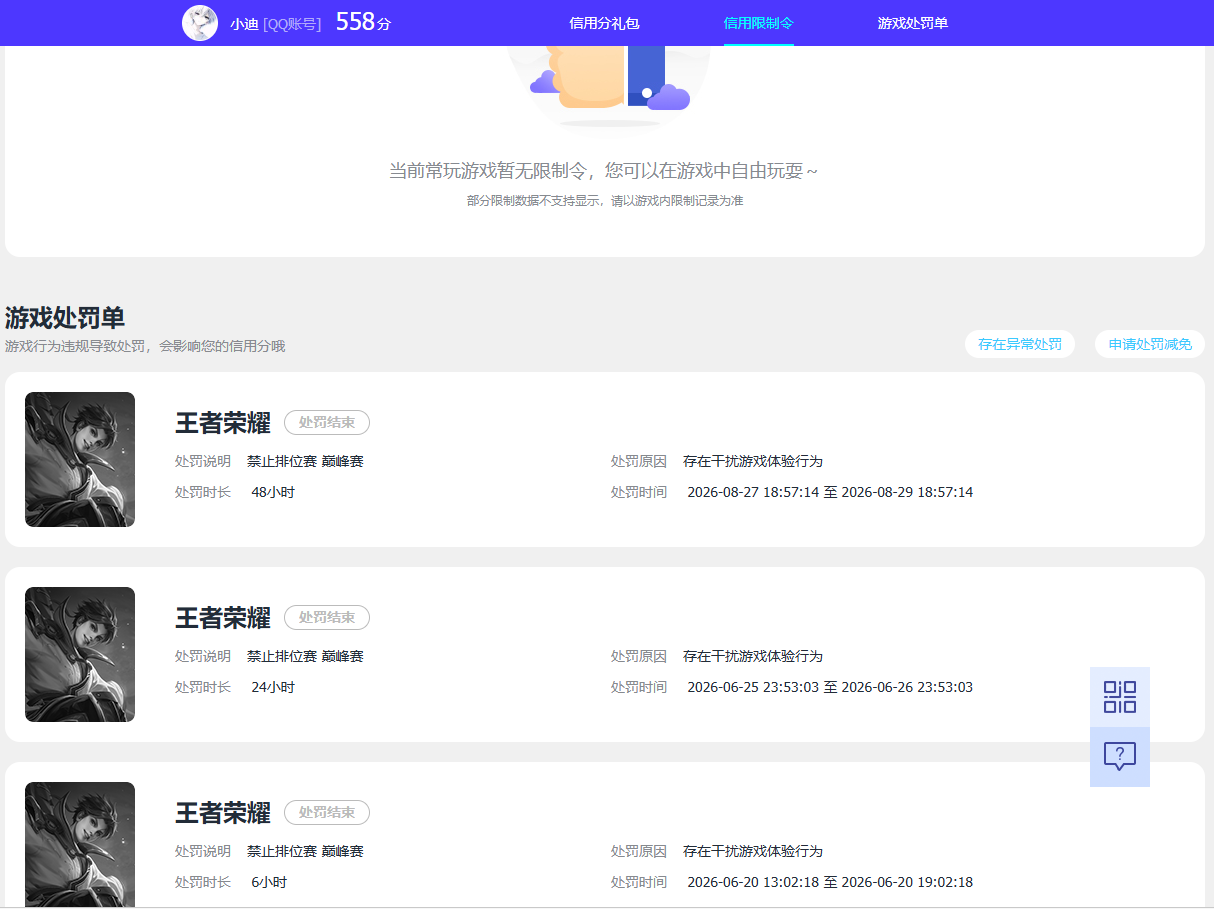Image resolution: width=1214 pixels, height=911 pixels.
Task: Click 处罚结束 badge on the 48小时 penalty card
Action: point(327,423)
